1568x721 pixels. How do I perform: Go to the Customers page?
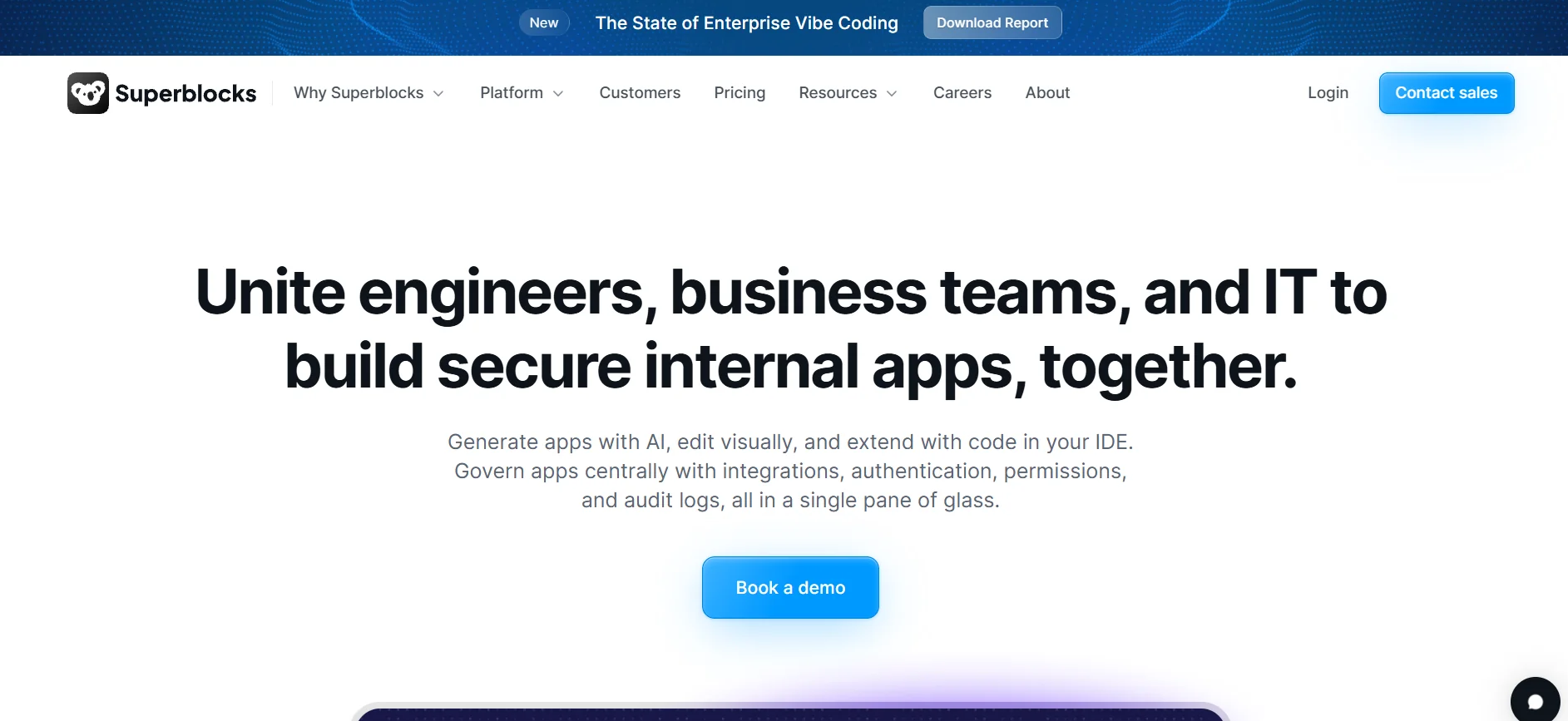point(640,93)
